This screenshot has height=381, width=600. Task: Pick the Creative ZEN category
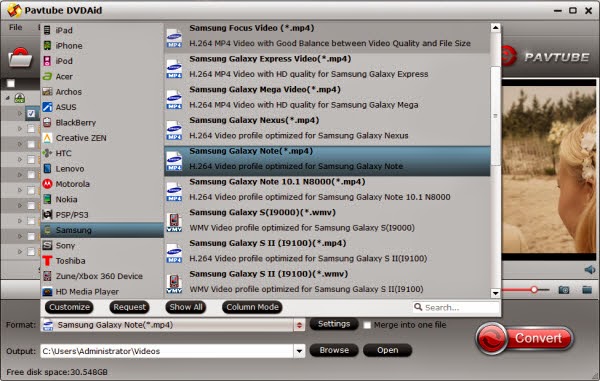[x=102, y=138]
